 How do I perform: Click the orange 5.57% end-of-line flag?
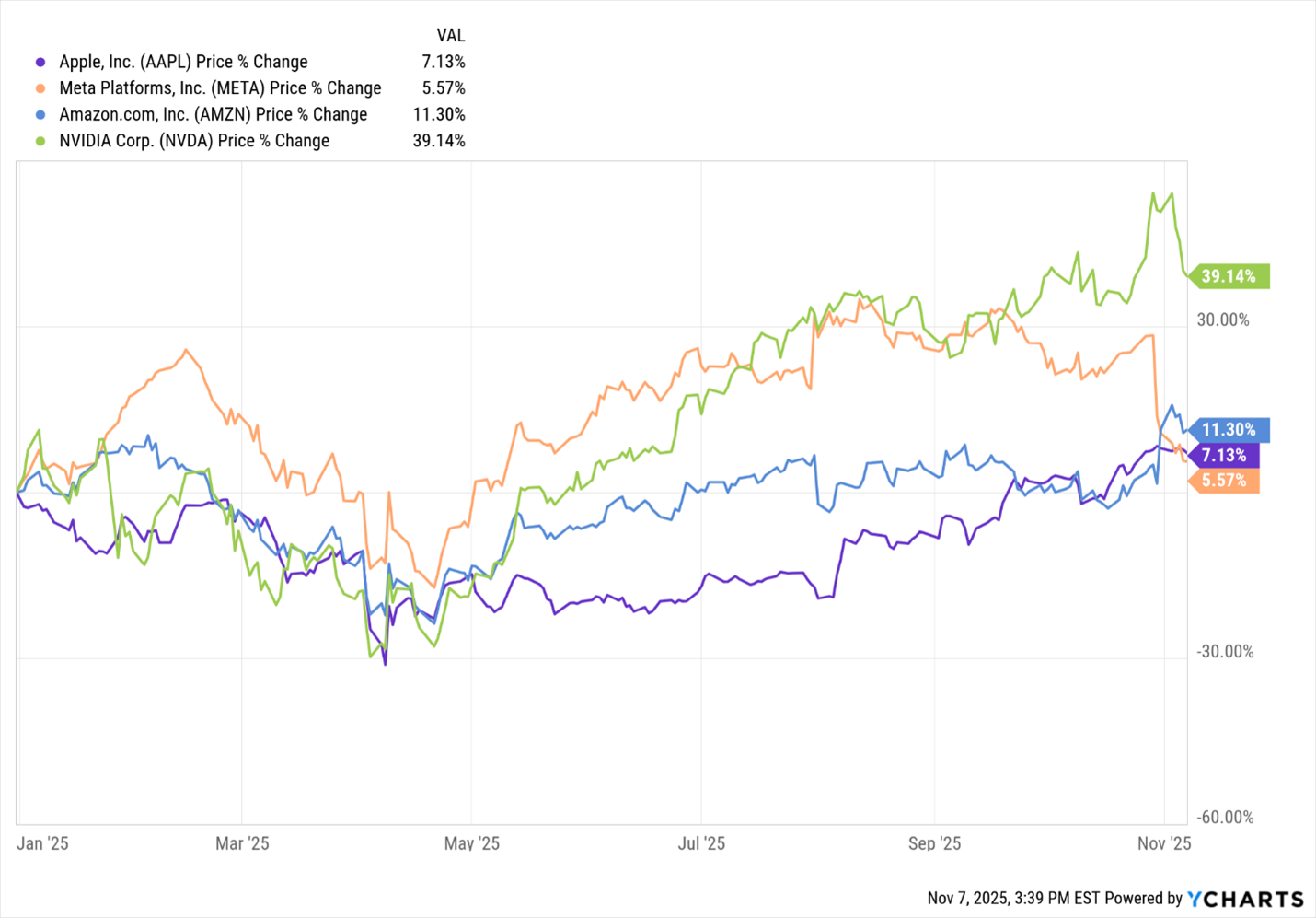tap(1226, 481)
